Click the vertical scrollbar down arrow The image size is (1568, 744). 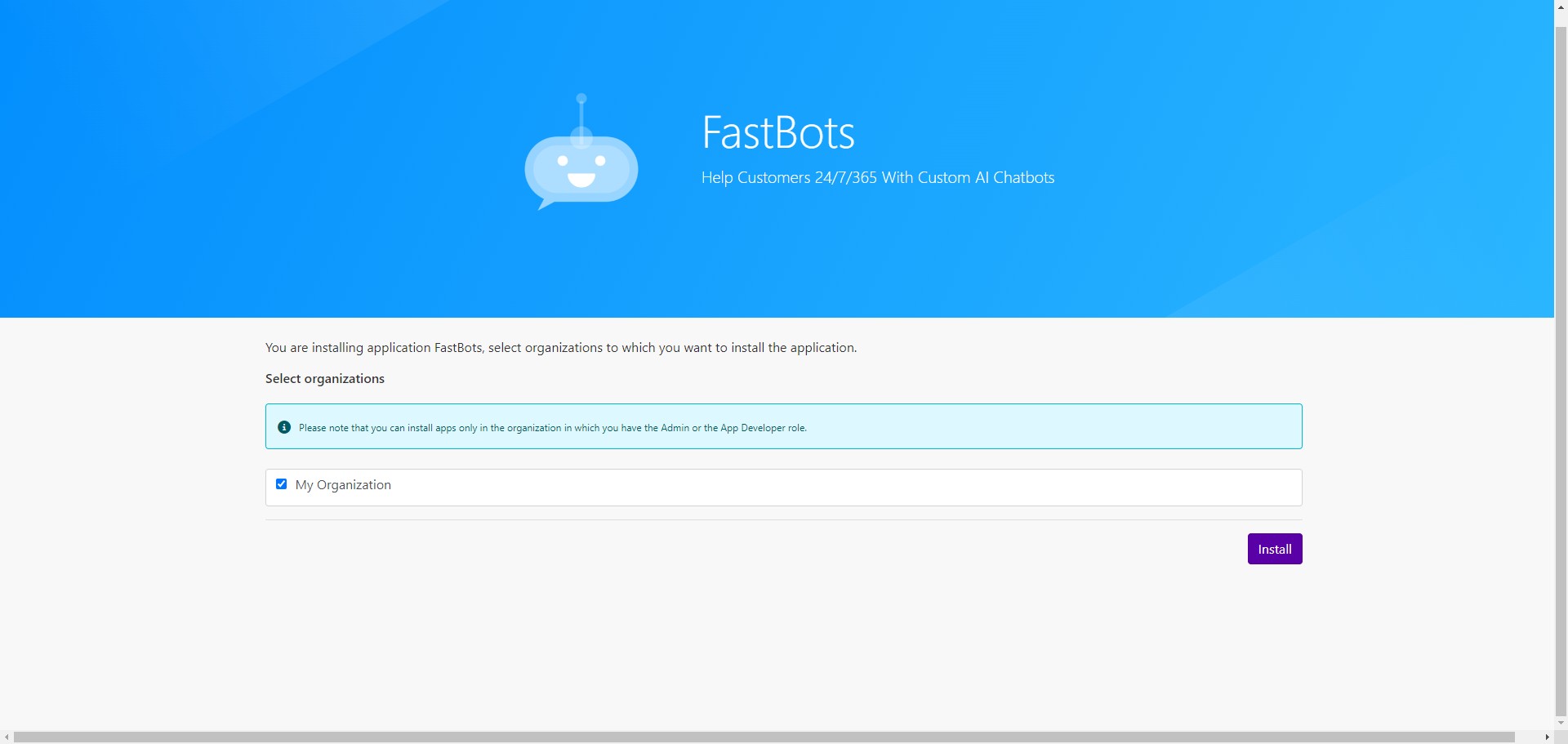1561,724
